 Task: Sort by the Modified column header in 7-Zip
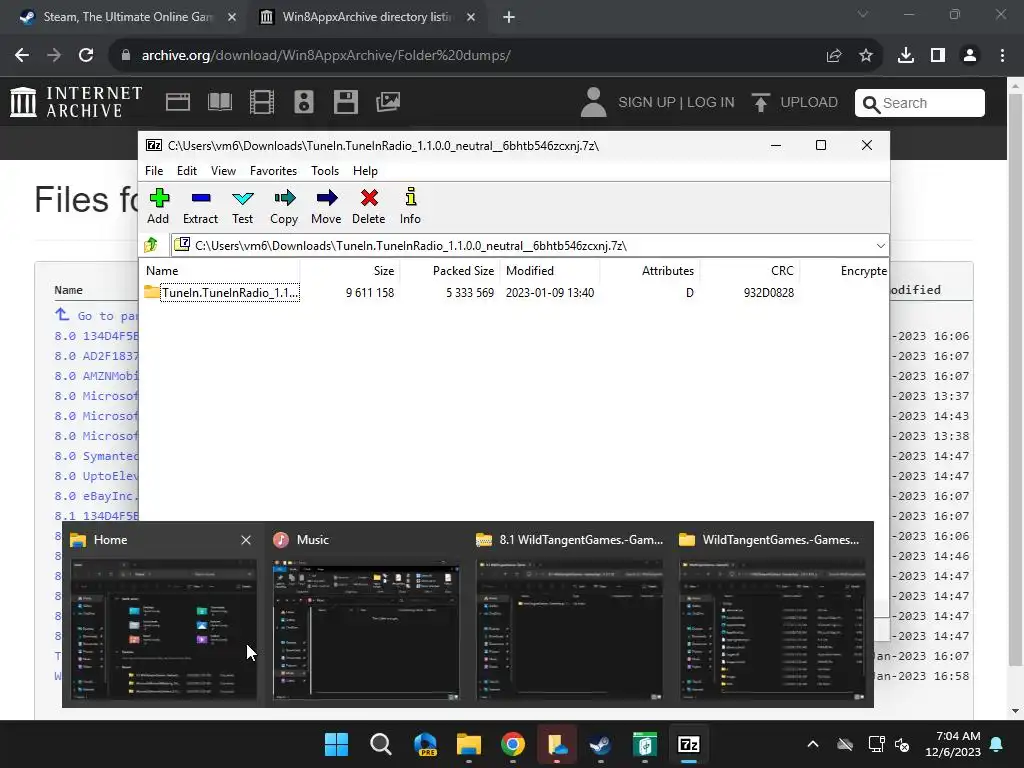coord(550,270)
